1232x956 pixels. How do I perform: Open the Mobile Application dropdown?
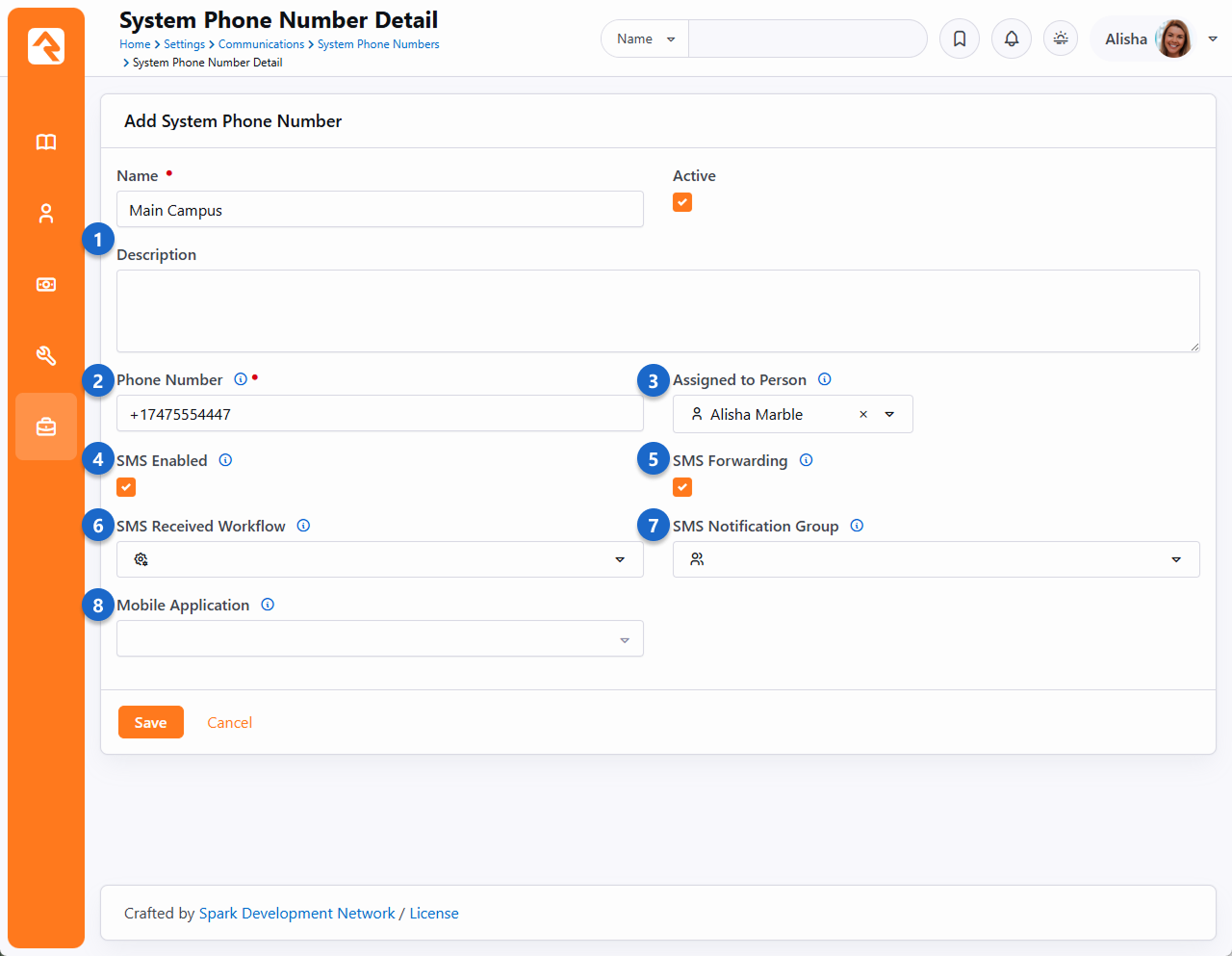379,639
